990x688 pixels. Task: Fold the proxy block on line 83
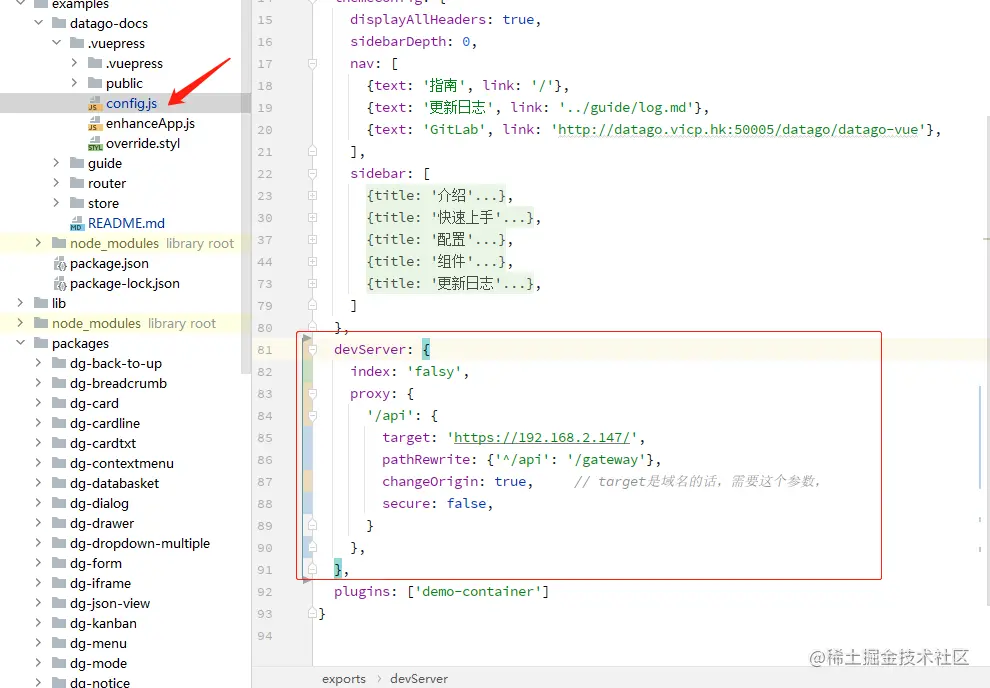pos(312,394)
